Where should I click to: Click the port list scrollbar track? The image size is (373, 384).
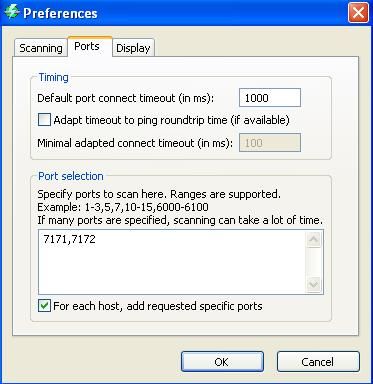coord(314,262)
